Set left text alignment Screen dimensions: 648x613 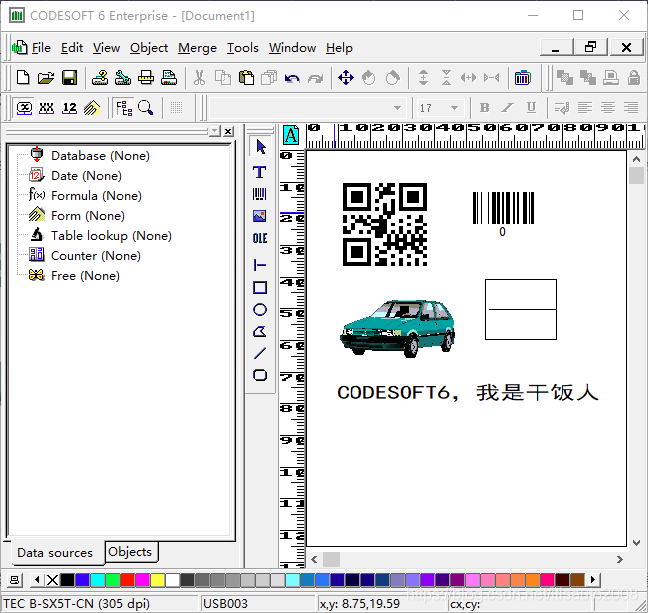click(585, 108)
